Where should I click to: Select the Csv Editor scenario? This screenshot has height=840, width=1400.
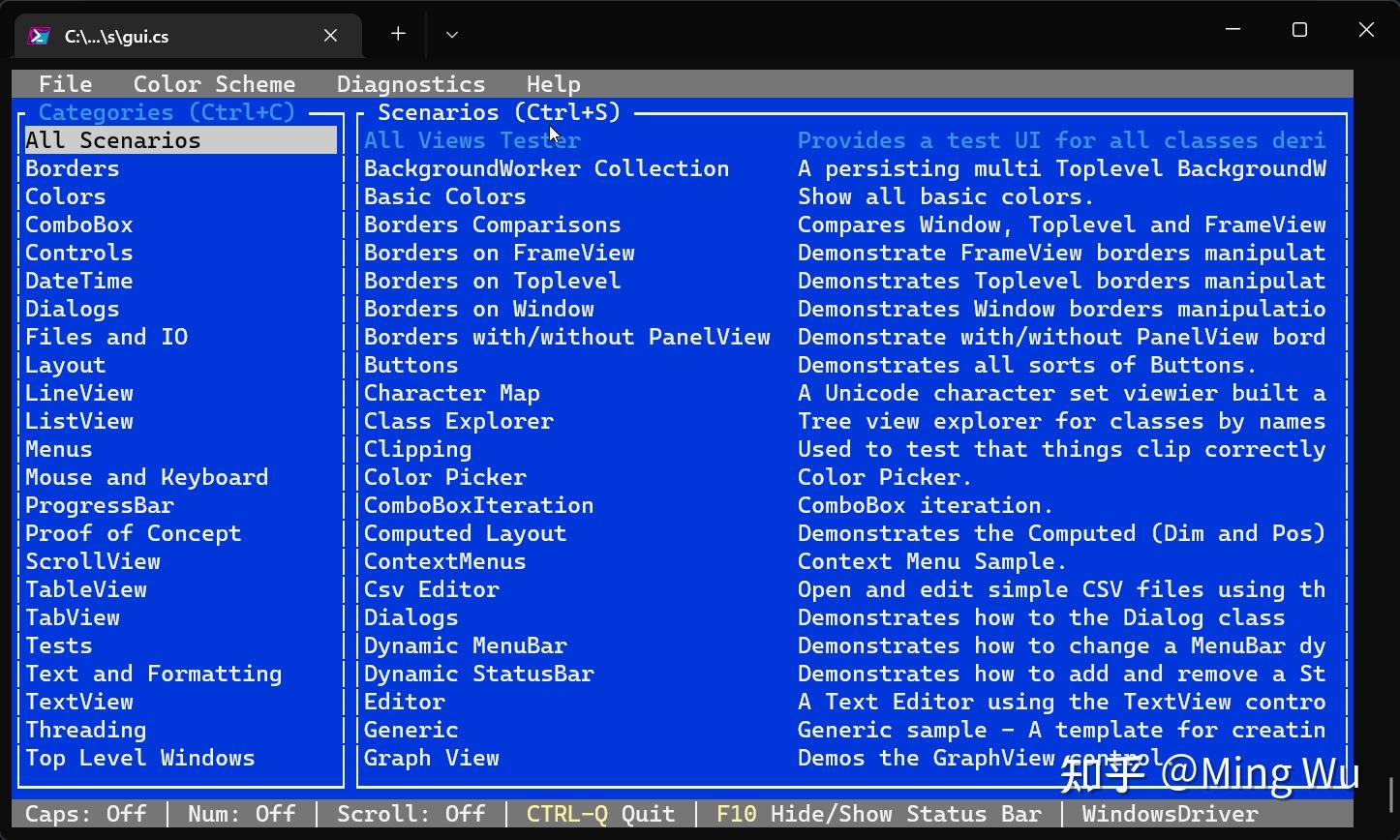(x=431, y=589)
